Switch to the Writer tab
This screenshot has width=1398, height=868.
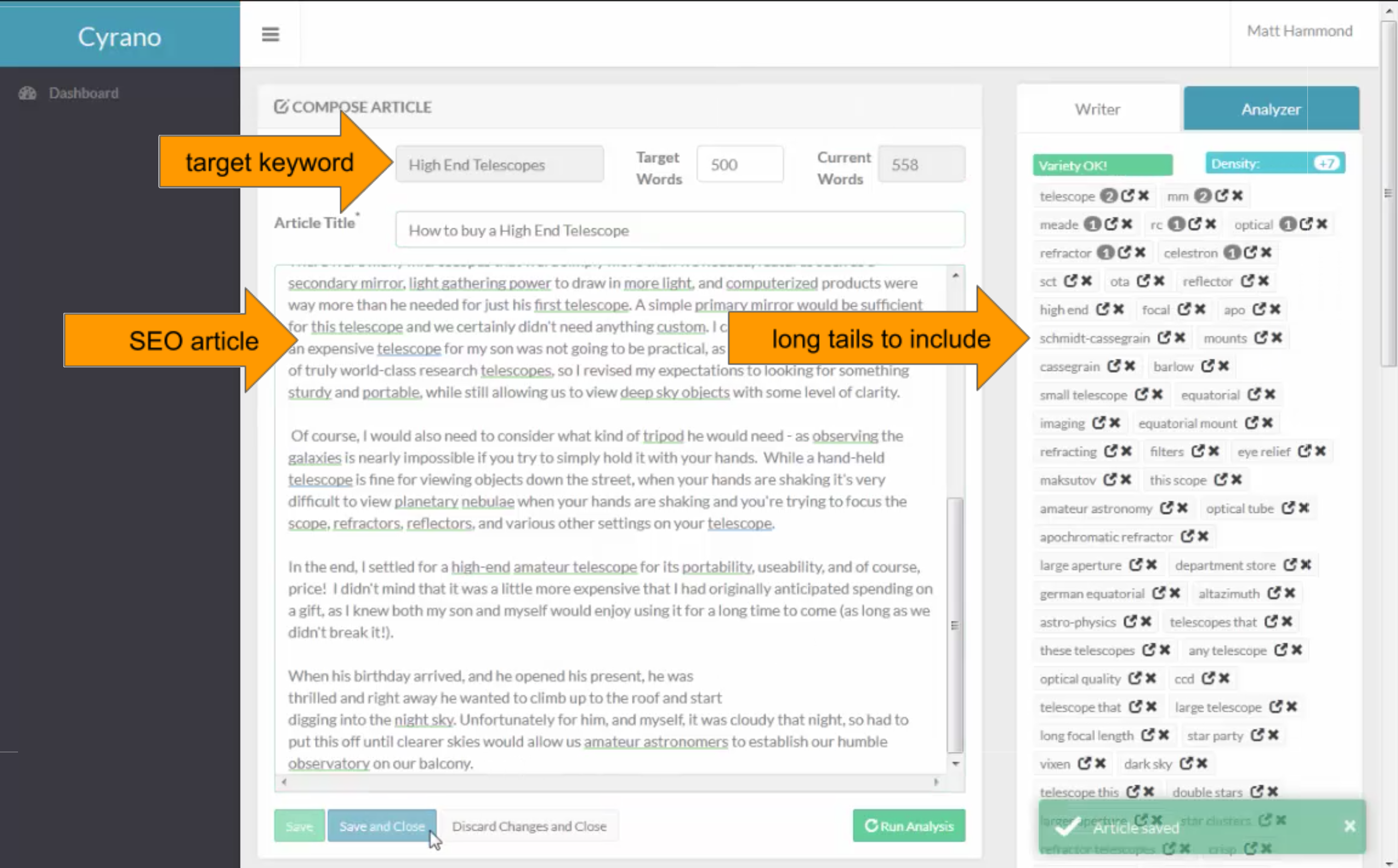(1097, 109)
